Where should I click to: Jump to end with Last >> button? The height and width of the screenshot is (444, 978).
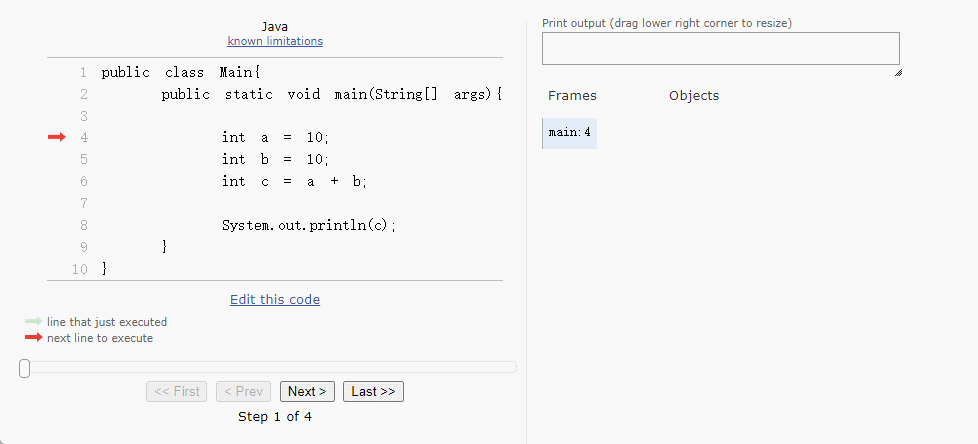[373, 391]
